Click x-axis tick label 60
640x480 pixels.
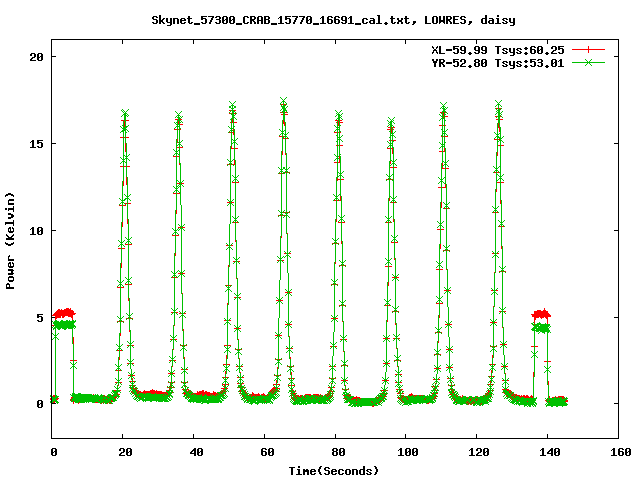pos(267,452)
